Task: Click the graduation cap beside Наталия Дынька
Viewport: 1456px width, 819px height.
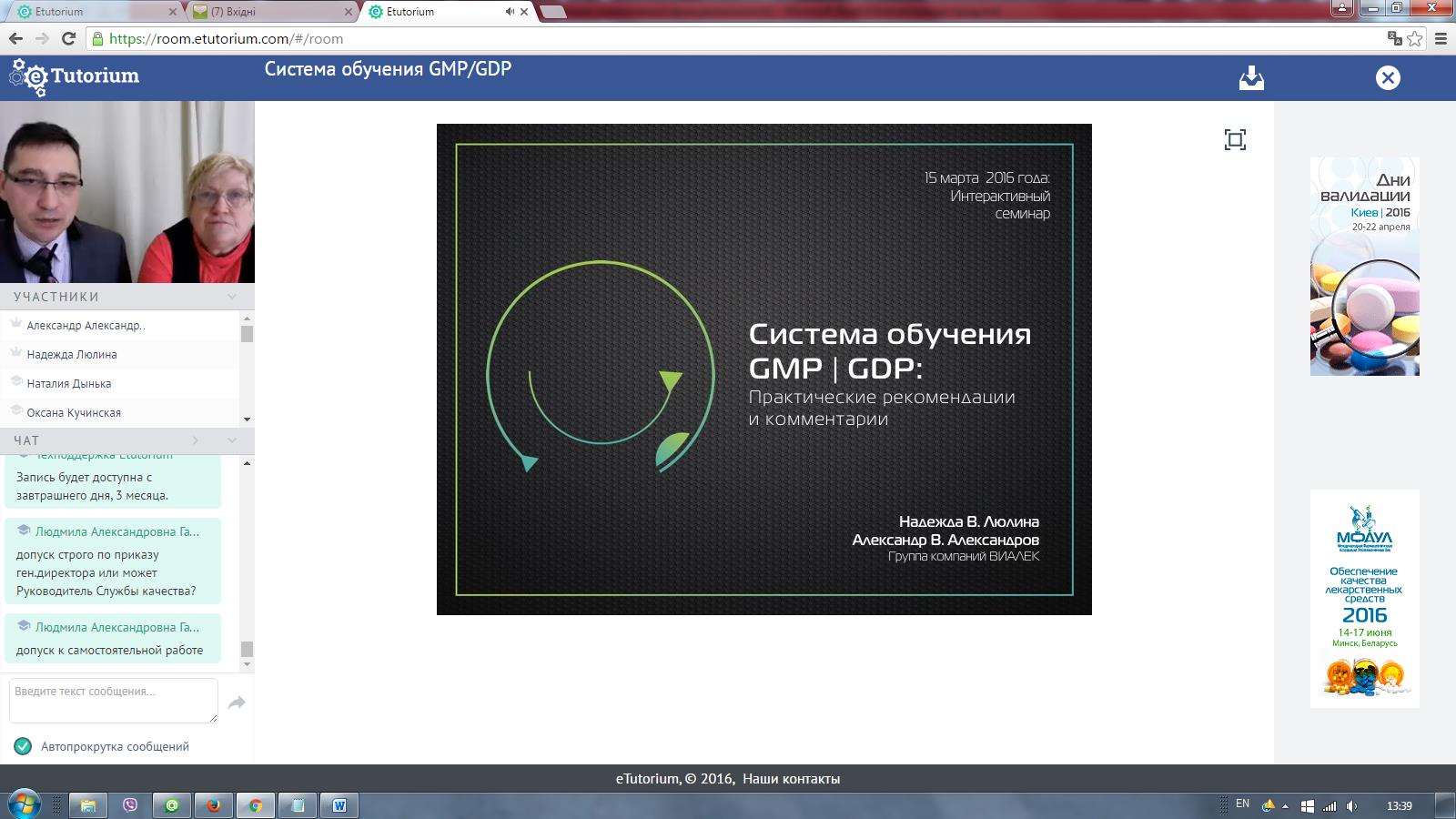Action: coord(15,382)
